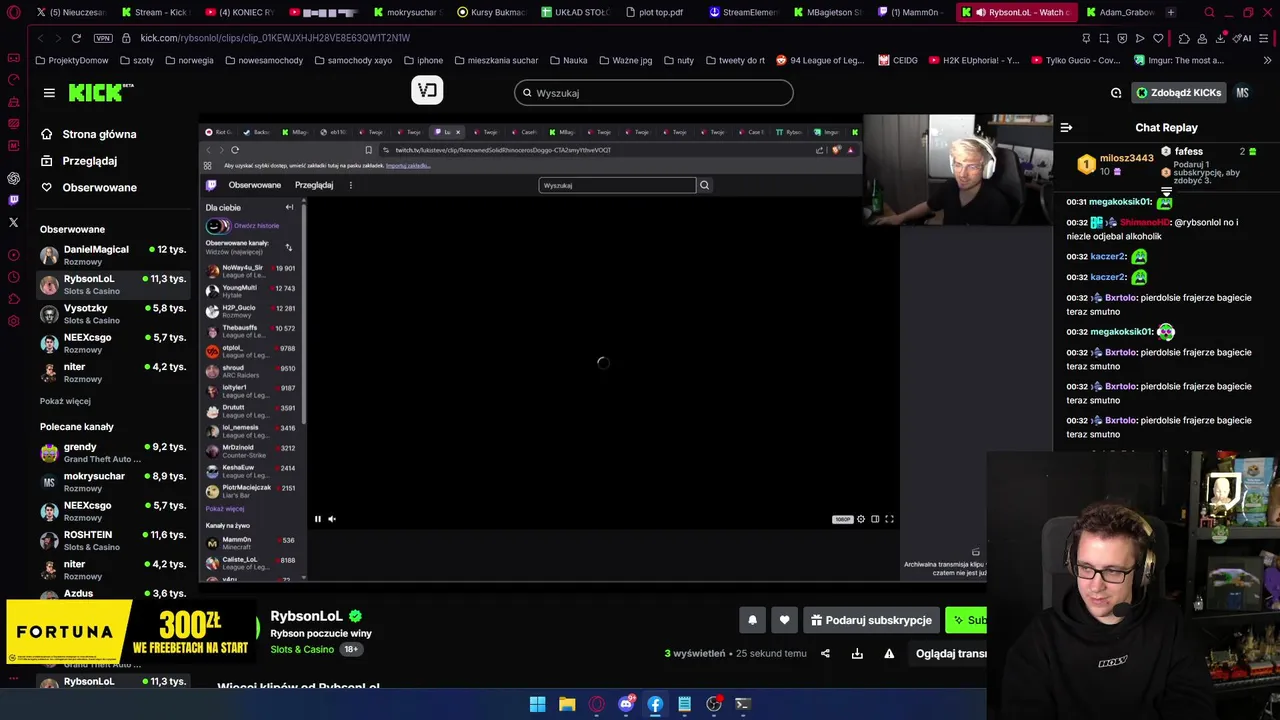Click the browser heart bookmark icon
The height and width of the screenshot is (720, 1280).
click(x=1158, y=38)
